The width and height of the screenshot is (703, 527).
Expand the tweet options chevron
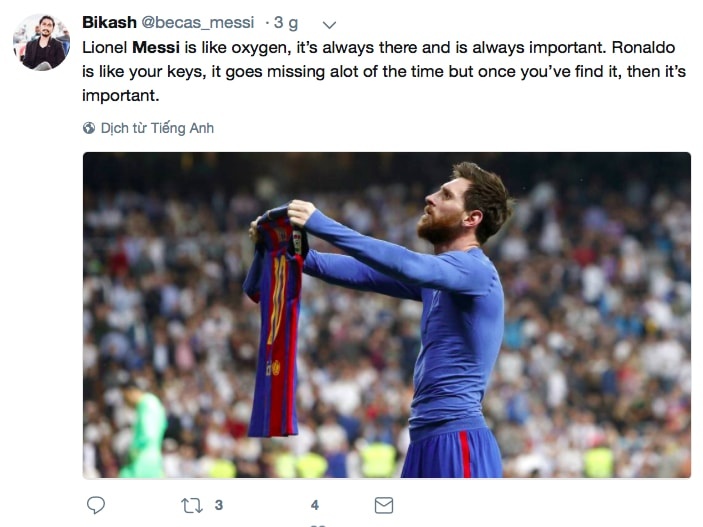pos(331,24)
